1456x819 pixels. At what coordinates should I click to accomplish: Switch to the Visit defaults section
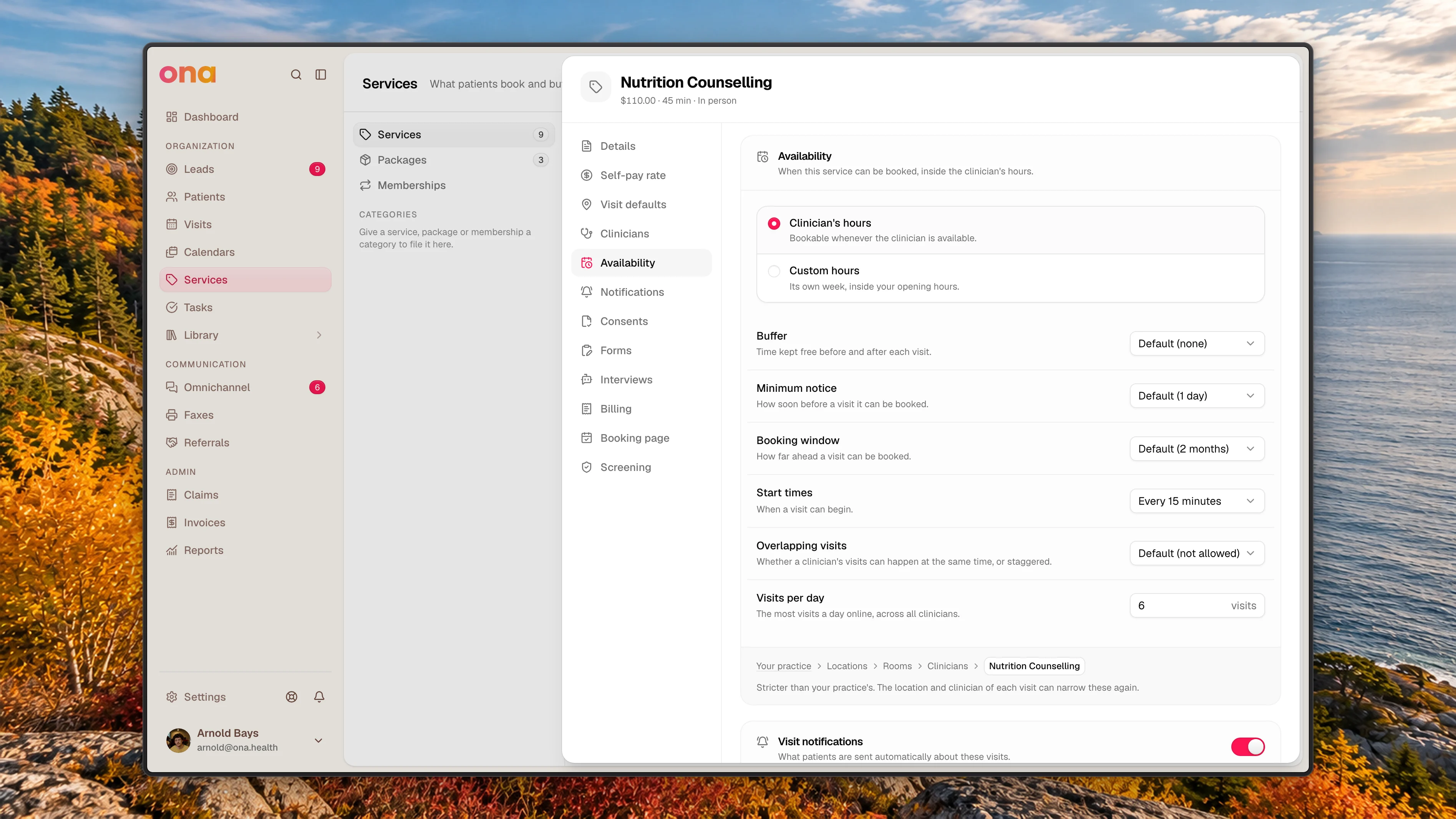point(642,205)
